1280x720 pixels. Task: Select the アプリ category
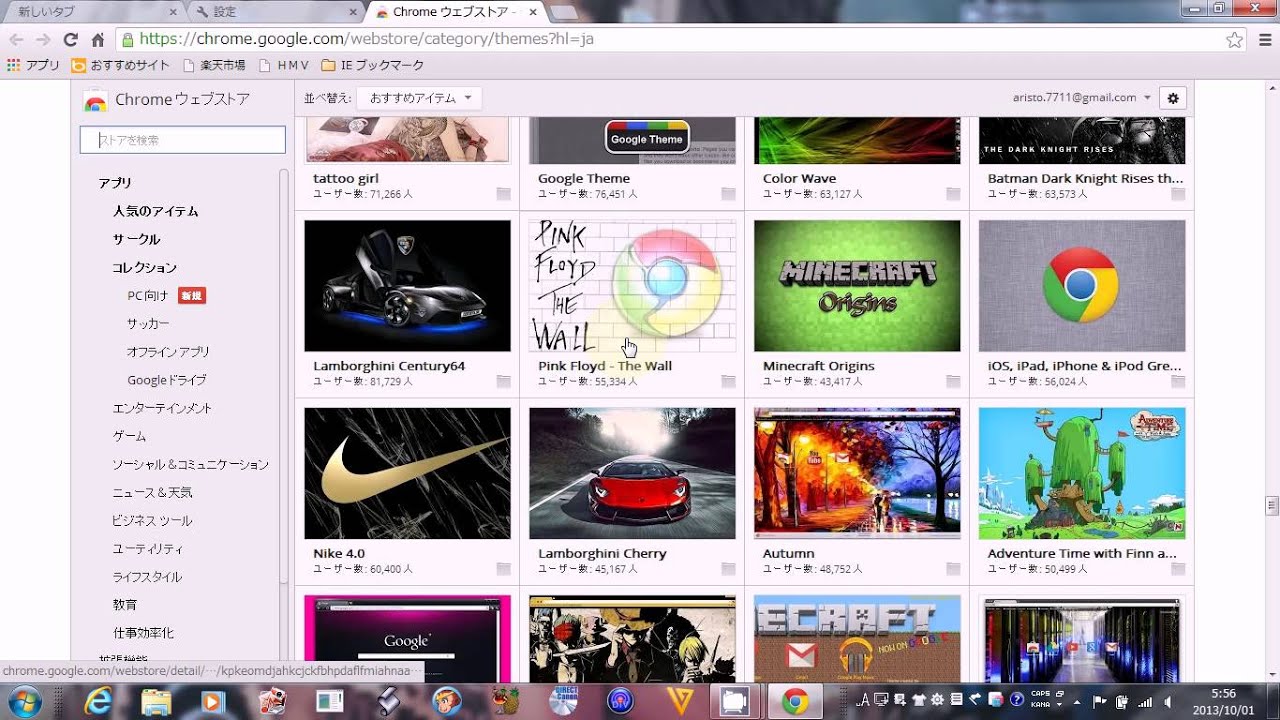(x=115, y=183)
